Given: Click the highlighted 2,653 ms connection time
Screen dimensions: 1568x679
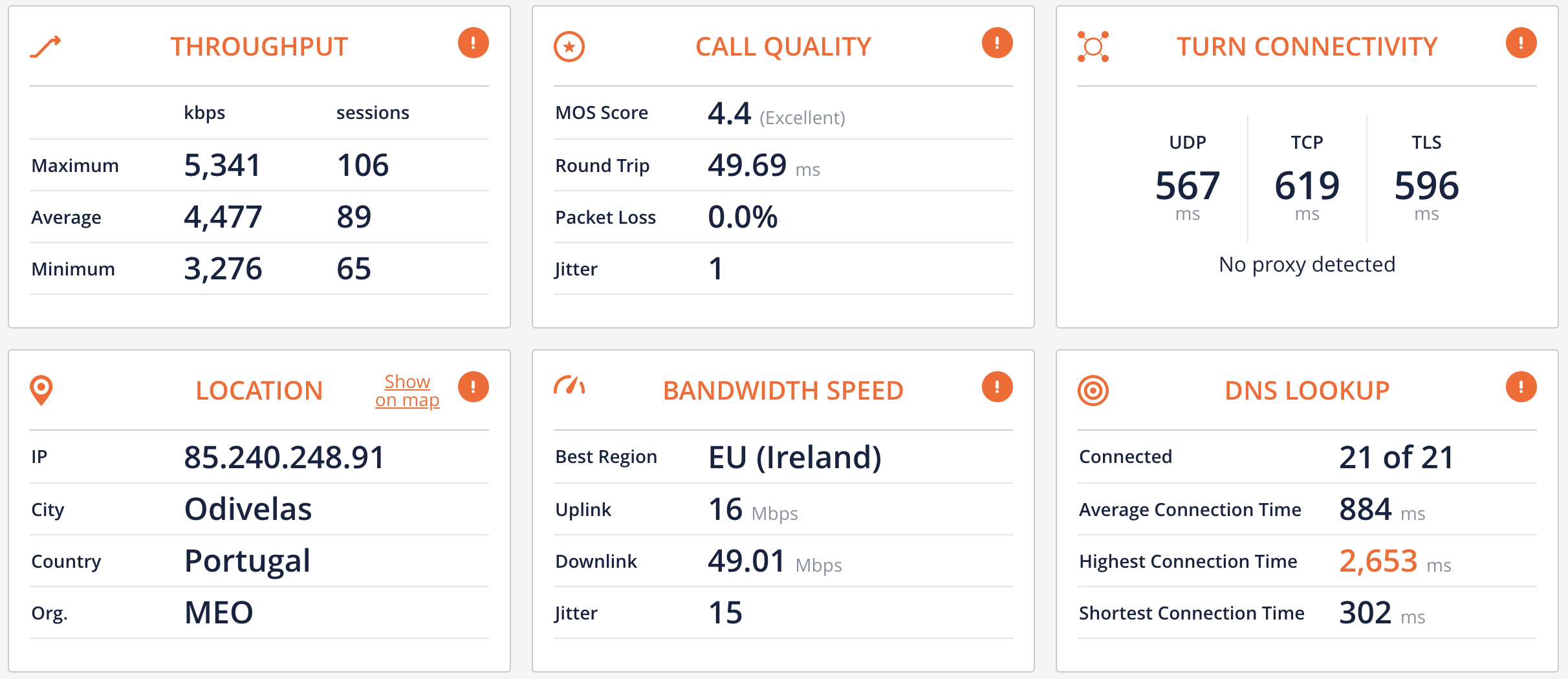Looking at the screenshot, I should pos(1378,562).
